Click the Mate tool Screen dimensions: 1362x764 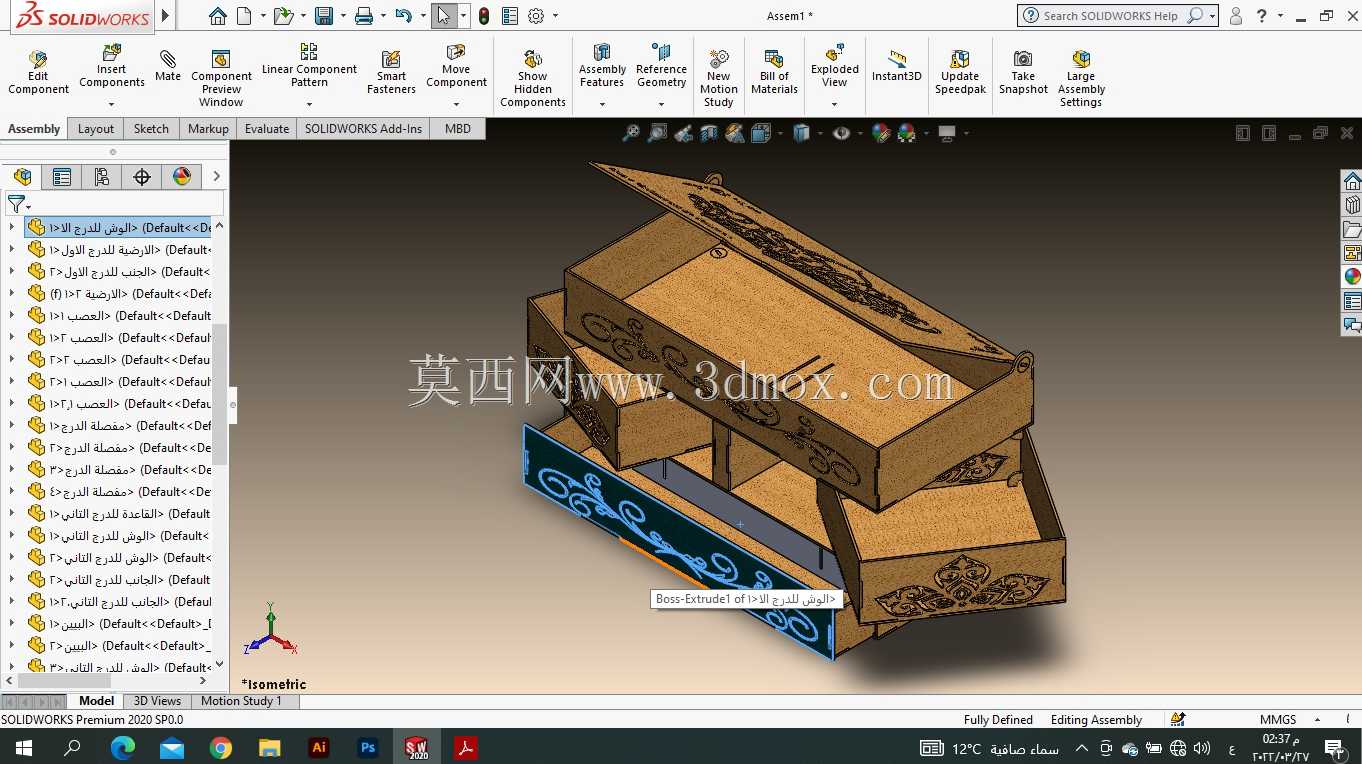(167, 66)
